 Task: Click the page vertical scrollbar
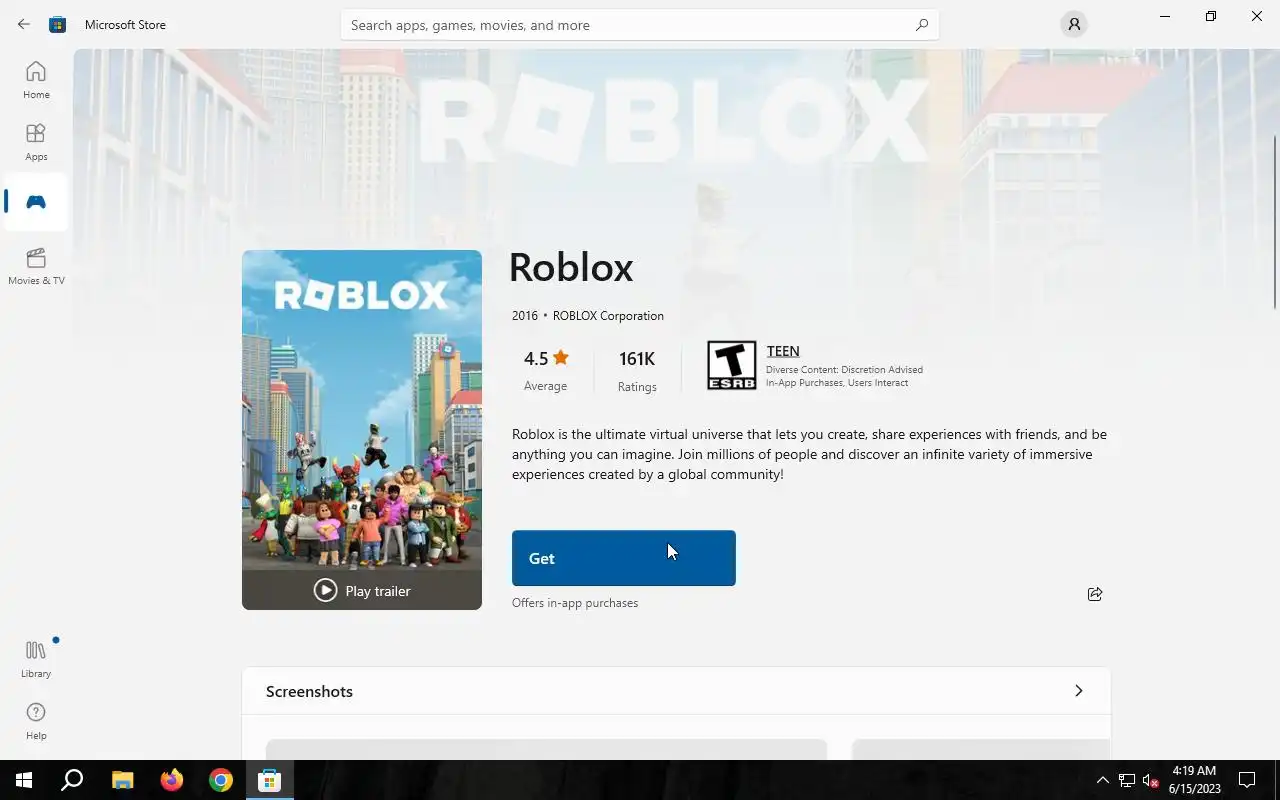click(x=1275, y=220)
